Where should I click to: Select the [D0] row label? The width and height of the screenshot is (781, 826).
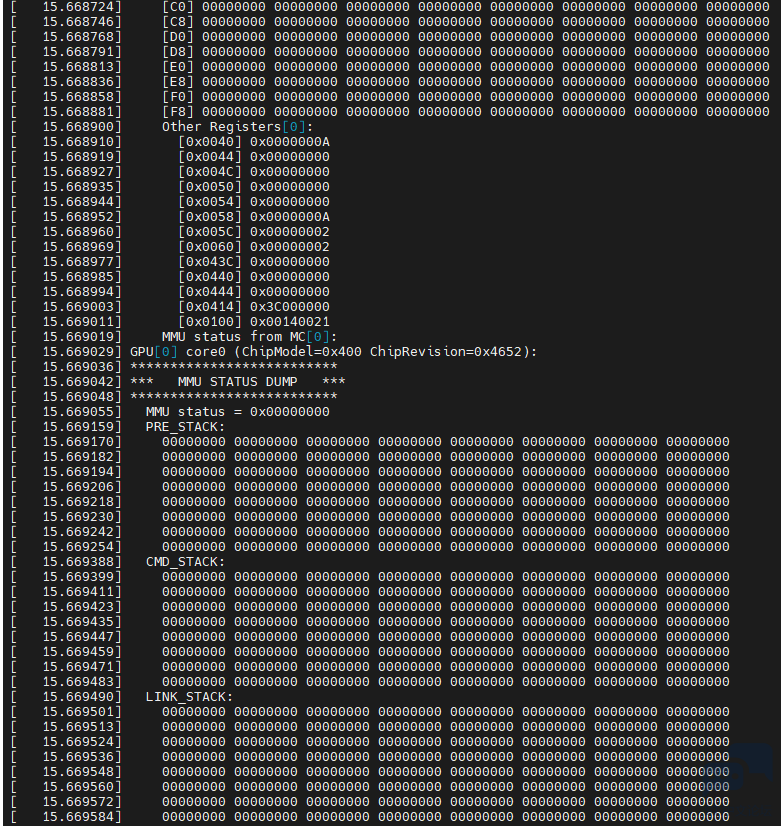coord(178,37)
